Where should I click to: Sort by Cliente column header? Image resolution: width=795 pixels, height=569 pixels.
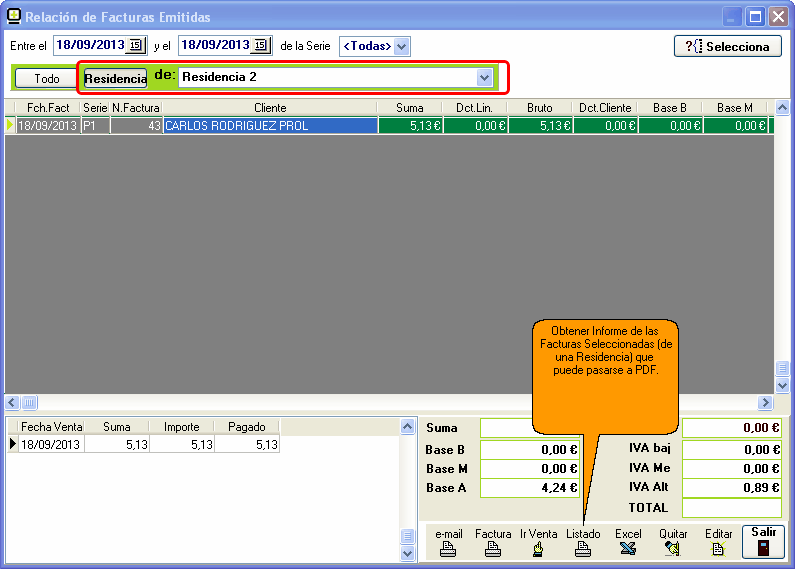270,108
